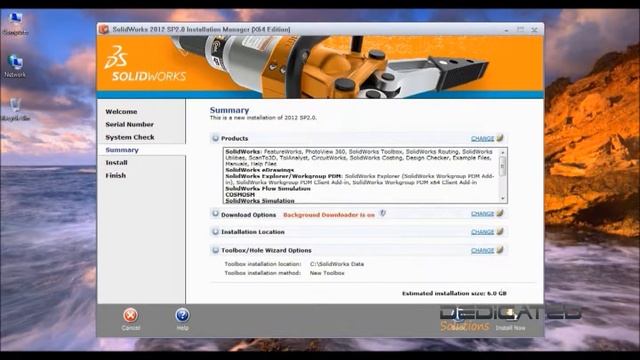The height and width of the screenshot is (360, 640).
Task: Click CHANGE link for Products
Action: (482, 139)
